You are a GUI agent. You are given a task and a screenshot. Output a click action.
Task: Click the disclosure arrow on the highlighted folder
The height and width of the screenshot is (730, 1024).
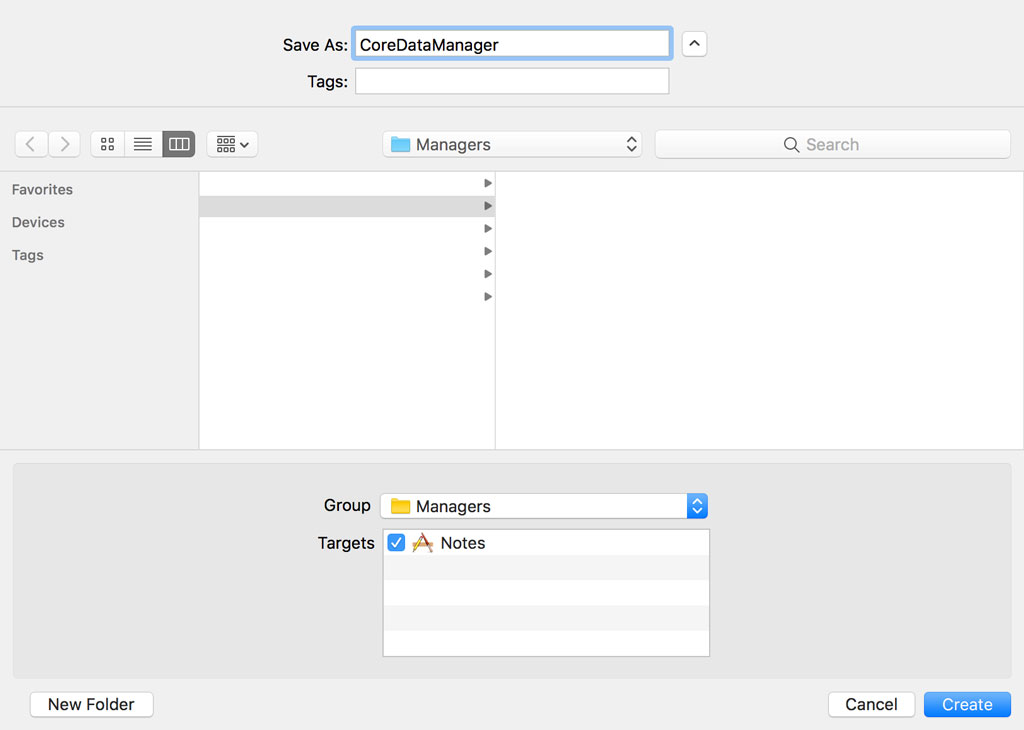pos(487,206)
